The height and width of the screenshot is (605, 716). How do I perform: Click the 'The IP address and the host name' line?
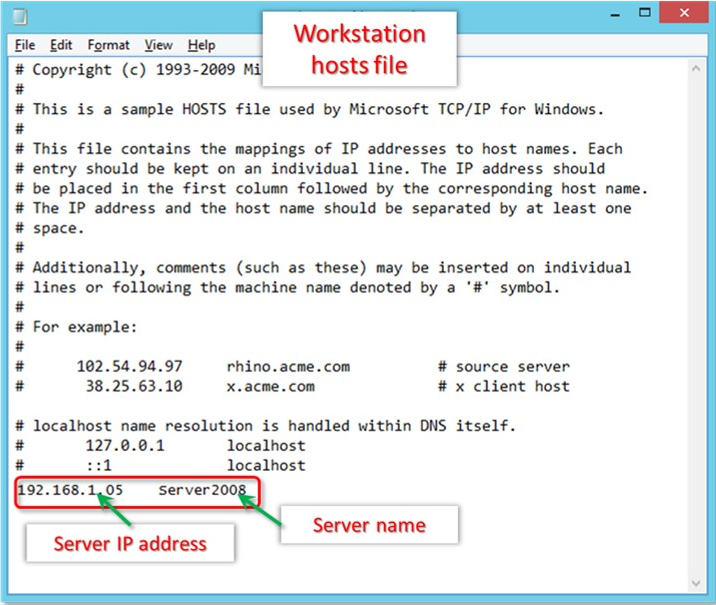click(323, 208)
